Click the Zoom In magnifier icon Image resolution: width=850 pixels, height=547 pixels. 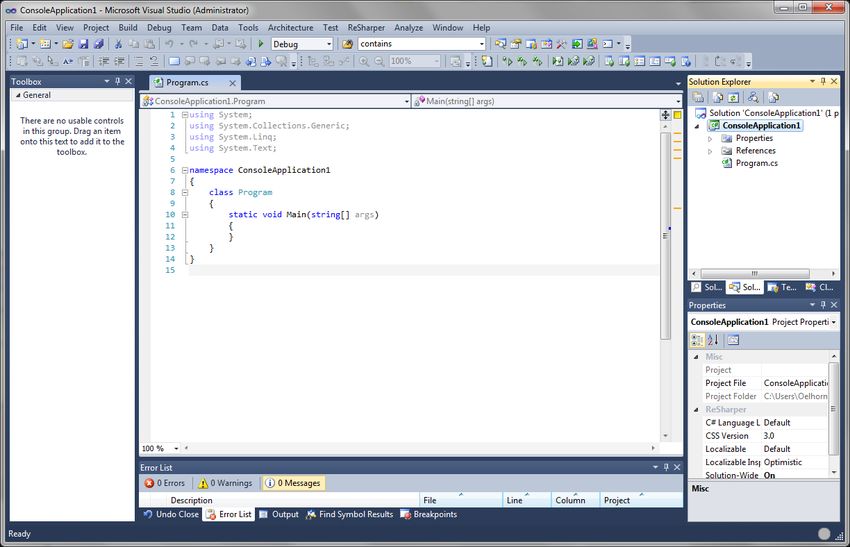[x=364, y=61]
